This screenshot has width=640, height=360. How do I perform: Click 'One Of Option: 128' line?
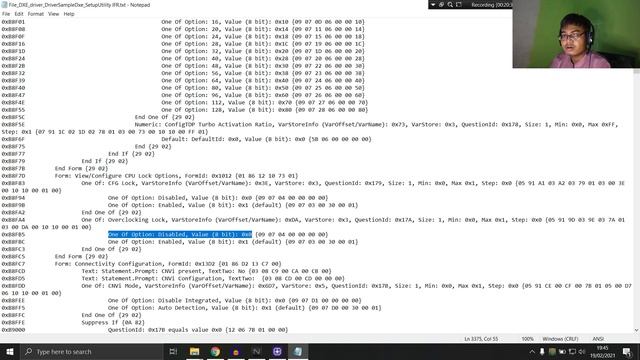coord(264,110)
